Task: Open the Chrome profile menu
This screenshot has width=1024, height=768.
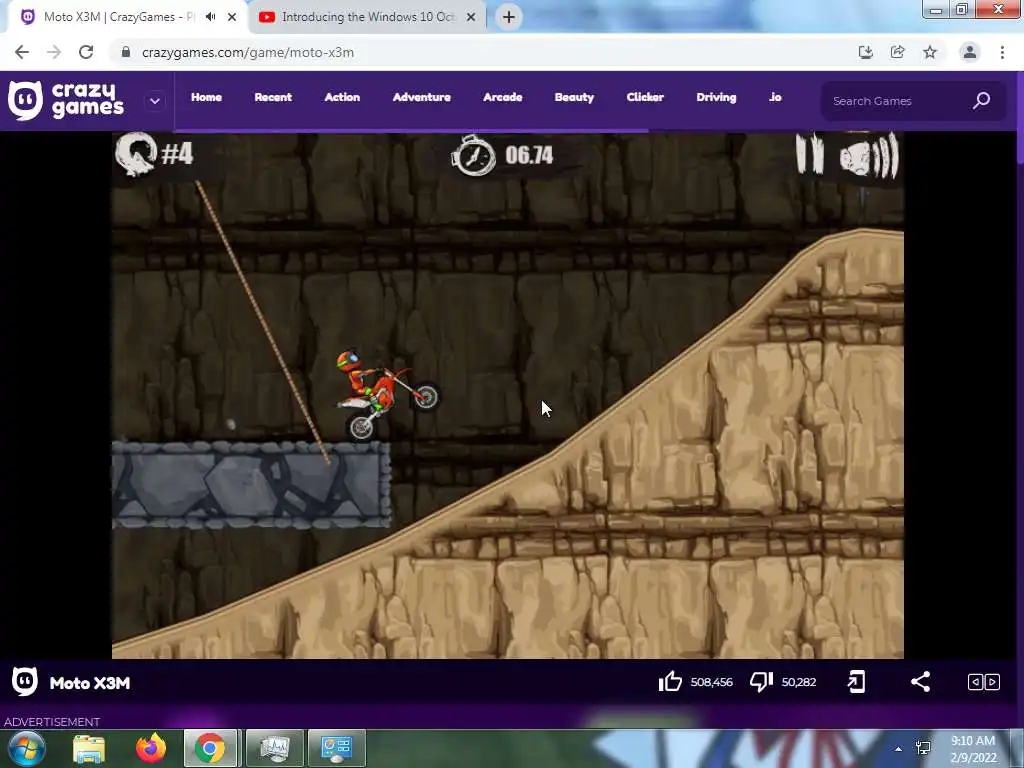Action: [970, 52]
